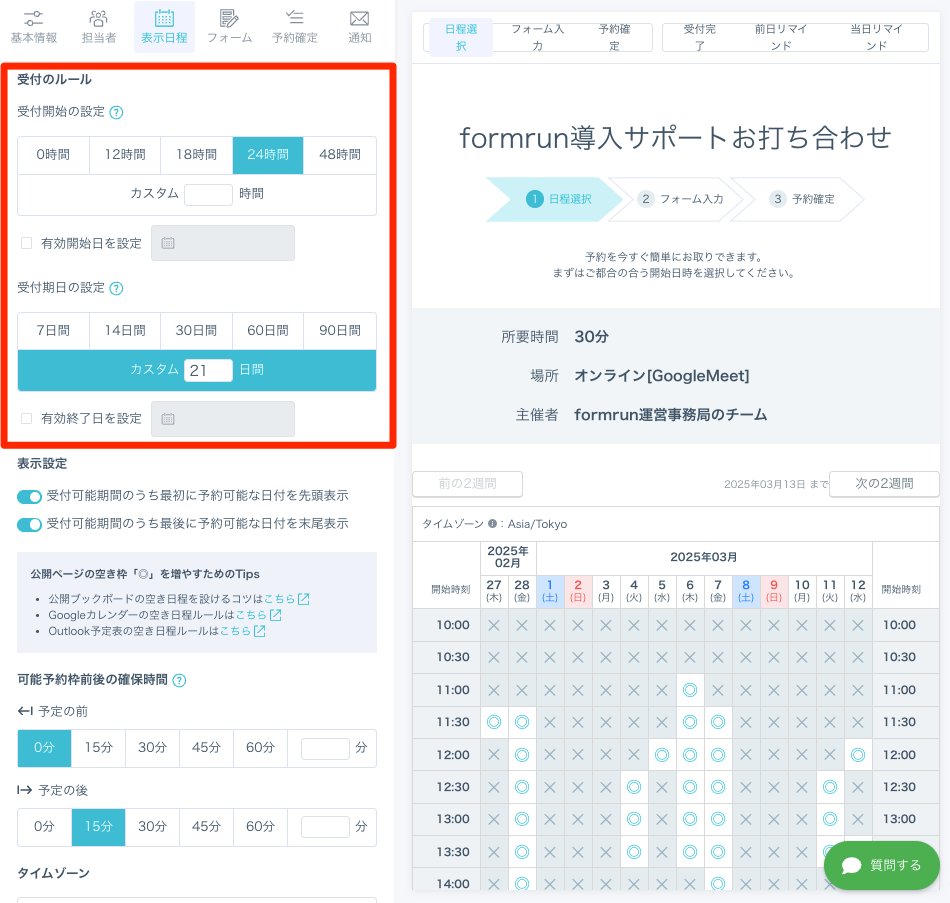
Task: Select 日程選択 preview tab
Action: pos(461,37)
